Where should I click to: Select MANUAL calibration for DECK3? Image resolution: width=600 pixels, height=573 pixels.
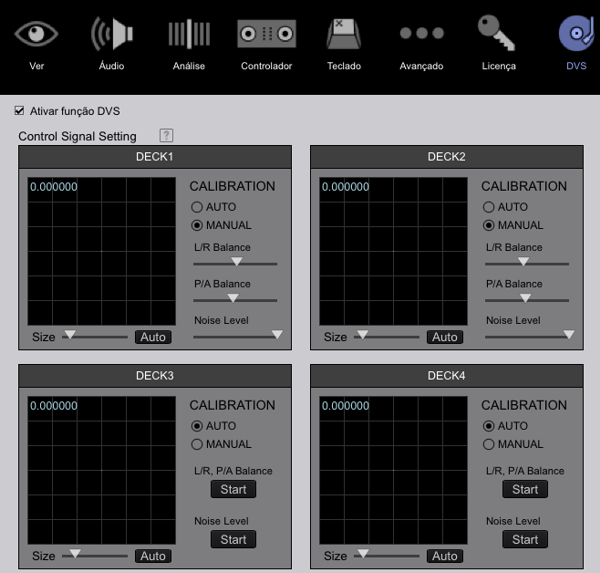point(197,444)
